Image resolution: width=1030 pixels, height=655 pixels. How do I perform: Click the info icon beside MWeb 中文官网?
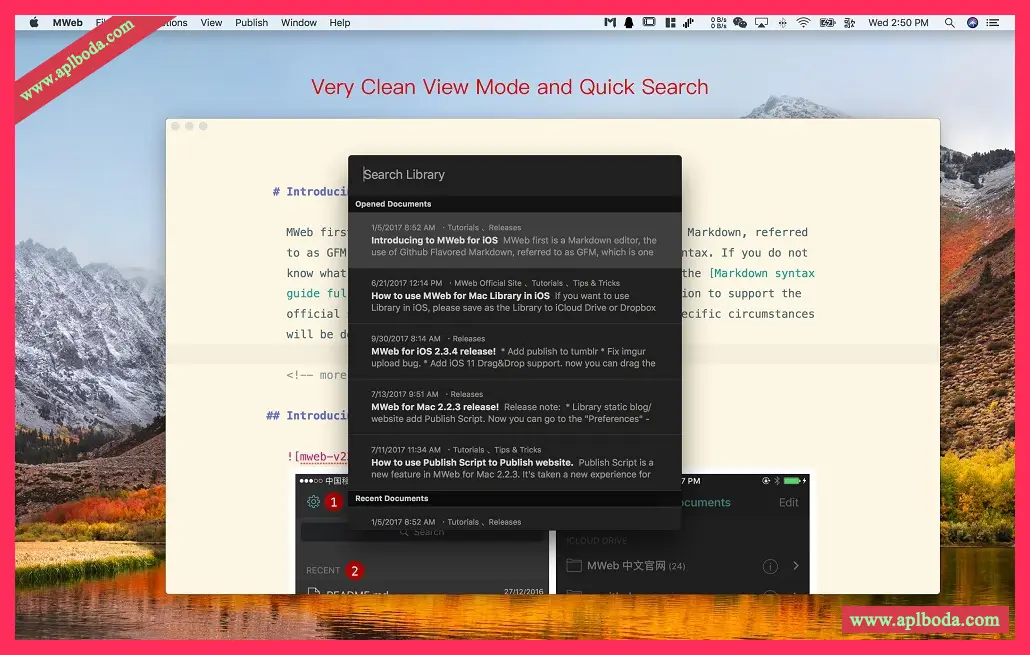point(770,566)
